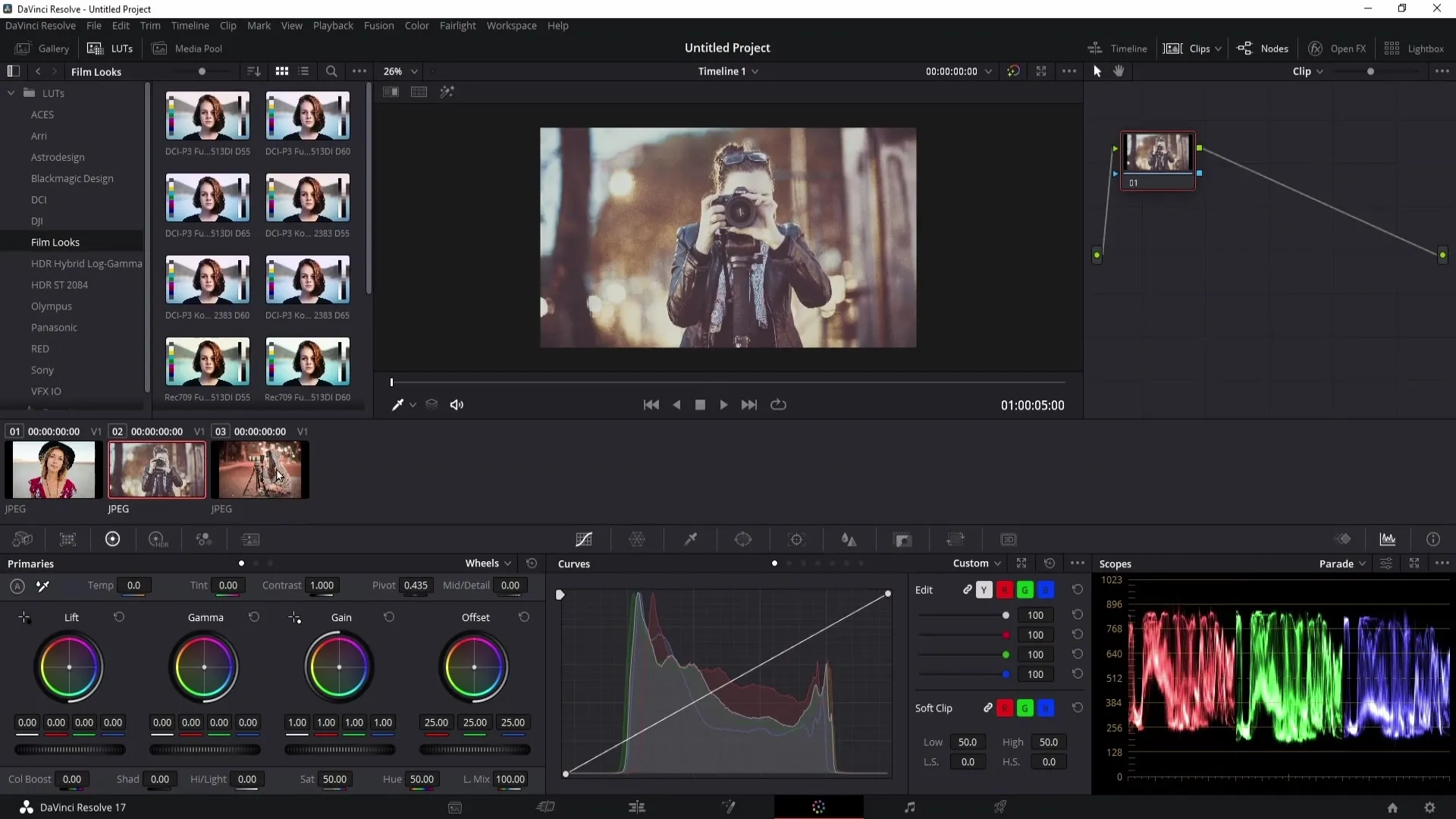The width and height of the screenshot is (1456, 819).
Task: Open the Workspace menu
Action: pyautogui.click(x=511, y=26)
